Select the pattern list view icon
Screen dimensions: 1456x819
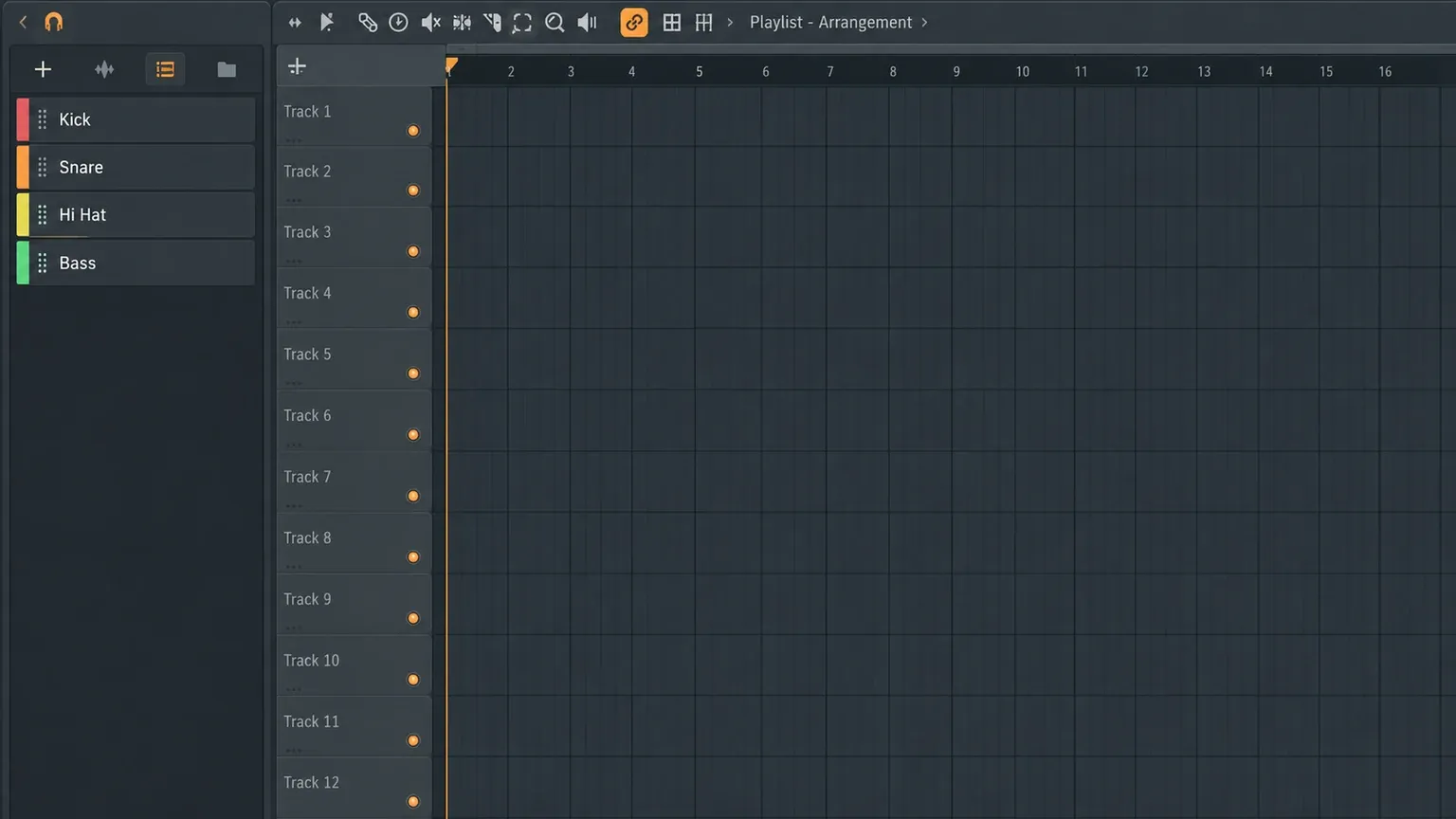click(x=165, y=69)
